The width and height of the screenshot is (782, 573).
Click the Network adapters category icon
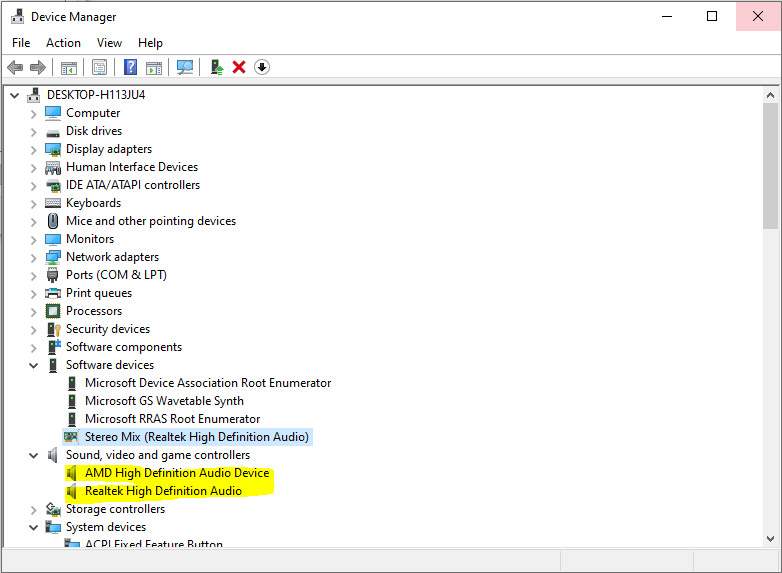53,257
